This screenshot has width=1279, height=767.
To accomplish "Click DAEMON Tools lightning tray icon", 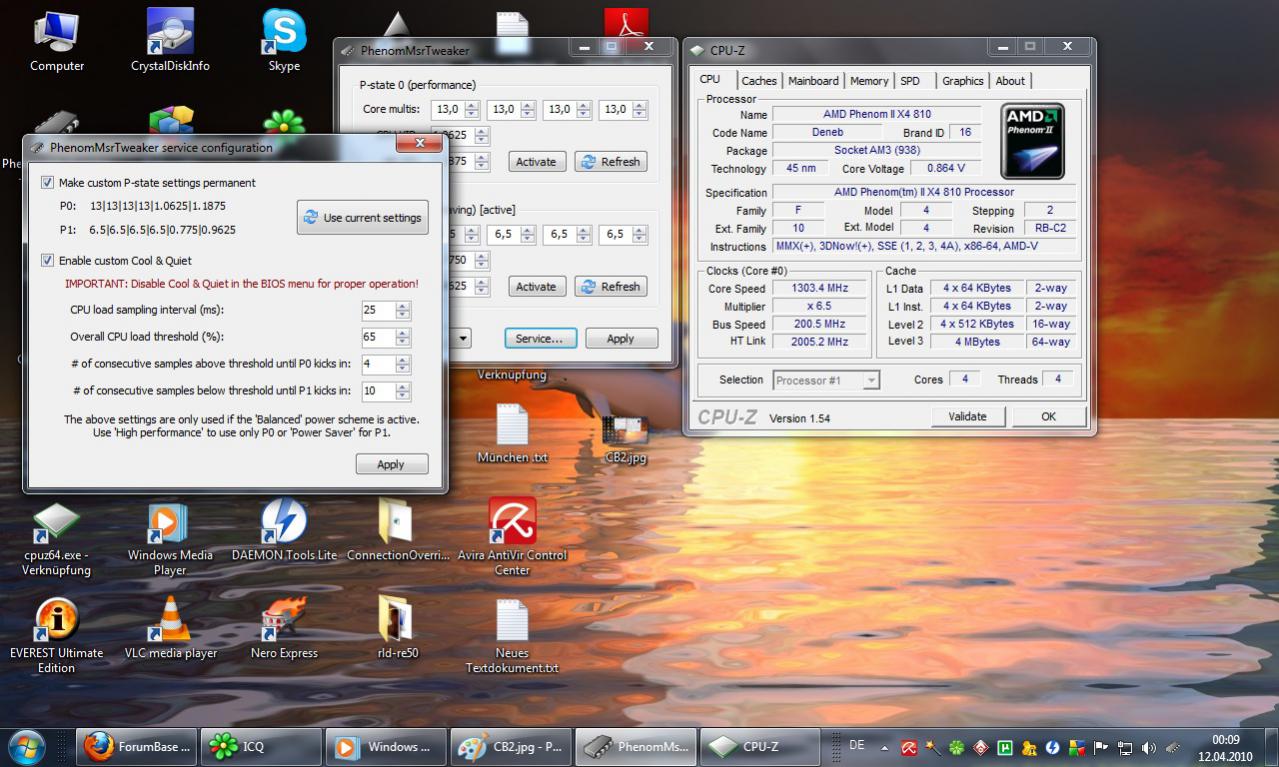I will point(1052,748).
